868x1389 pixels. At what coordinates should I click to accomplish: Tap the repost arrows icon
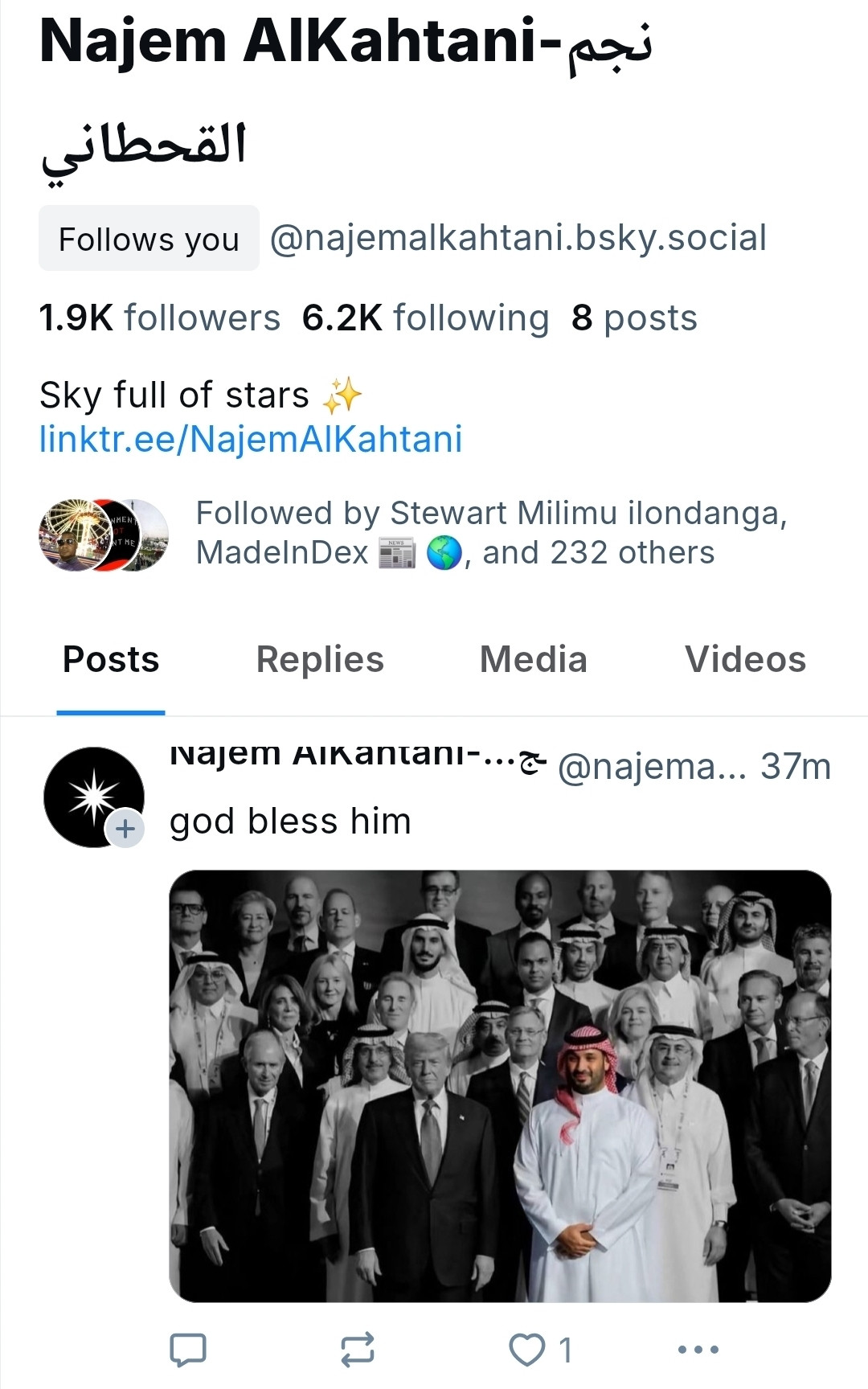(357, 1350)
